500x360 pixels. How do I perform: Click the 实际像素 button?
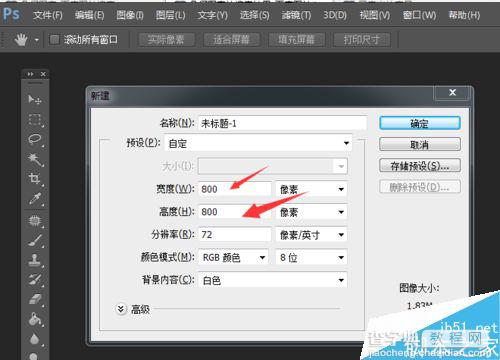point(166,40)
